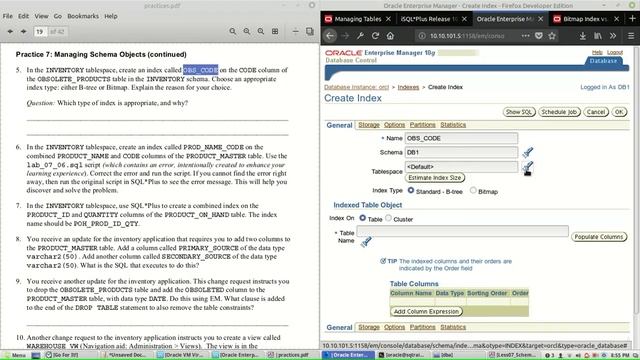
Task: Open the top Storage tab
Action: tap(369, 125)
